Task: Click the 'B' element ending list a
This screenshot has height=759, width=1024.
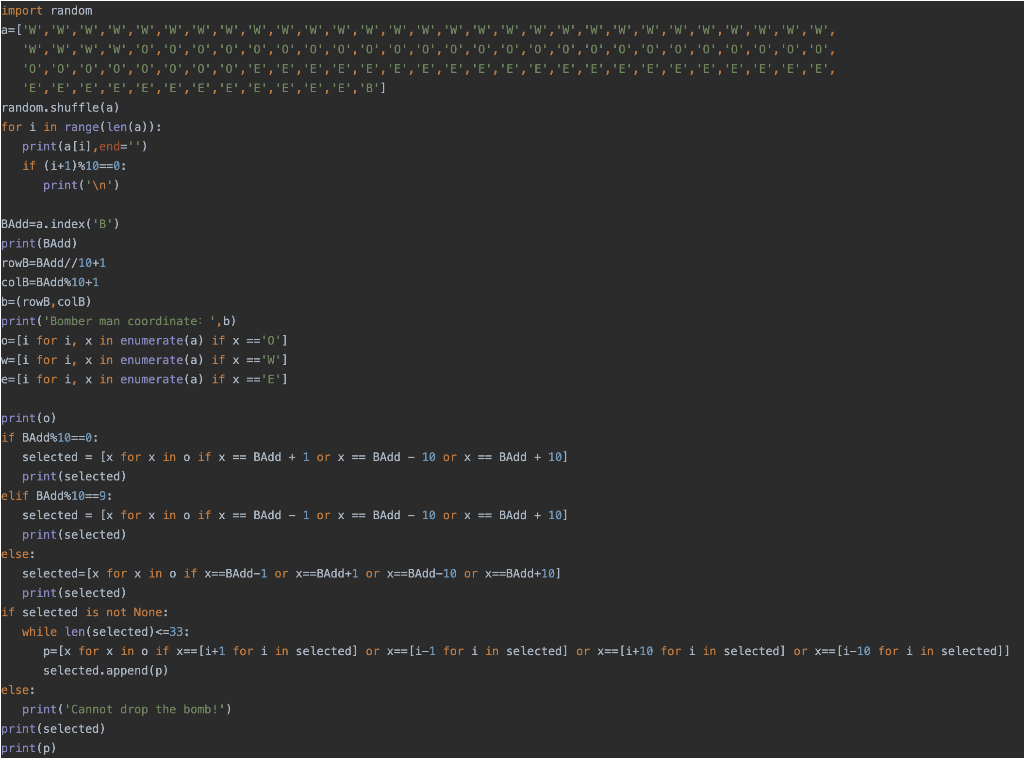Action: coord(370,88)
